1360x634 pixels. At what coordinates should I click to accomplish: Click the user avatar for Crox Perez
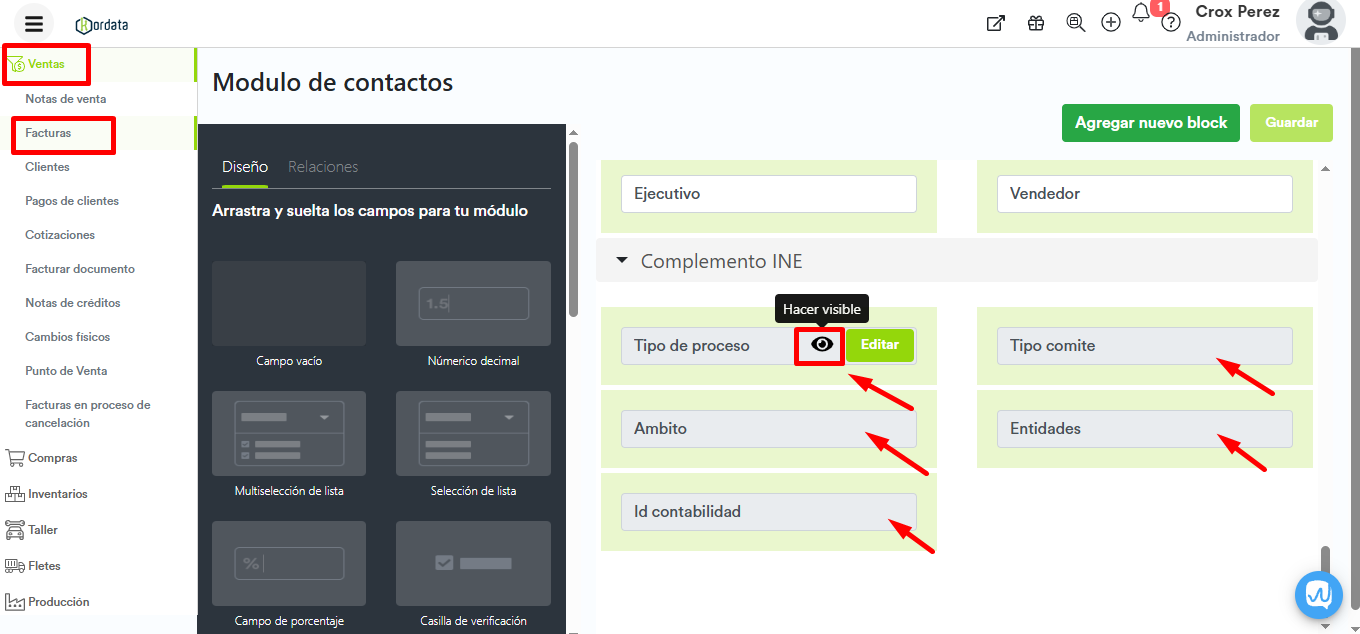click(x=1320, y=23)
